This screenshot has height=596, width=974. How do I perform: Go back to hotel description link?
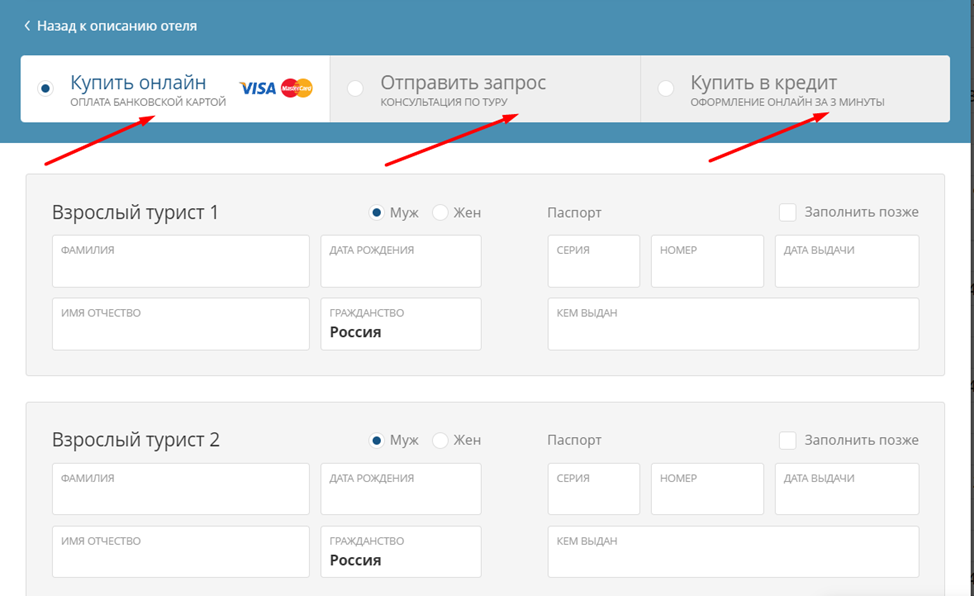pos(116,26)
